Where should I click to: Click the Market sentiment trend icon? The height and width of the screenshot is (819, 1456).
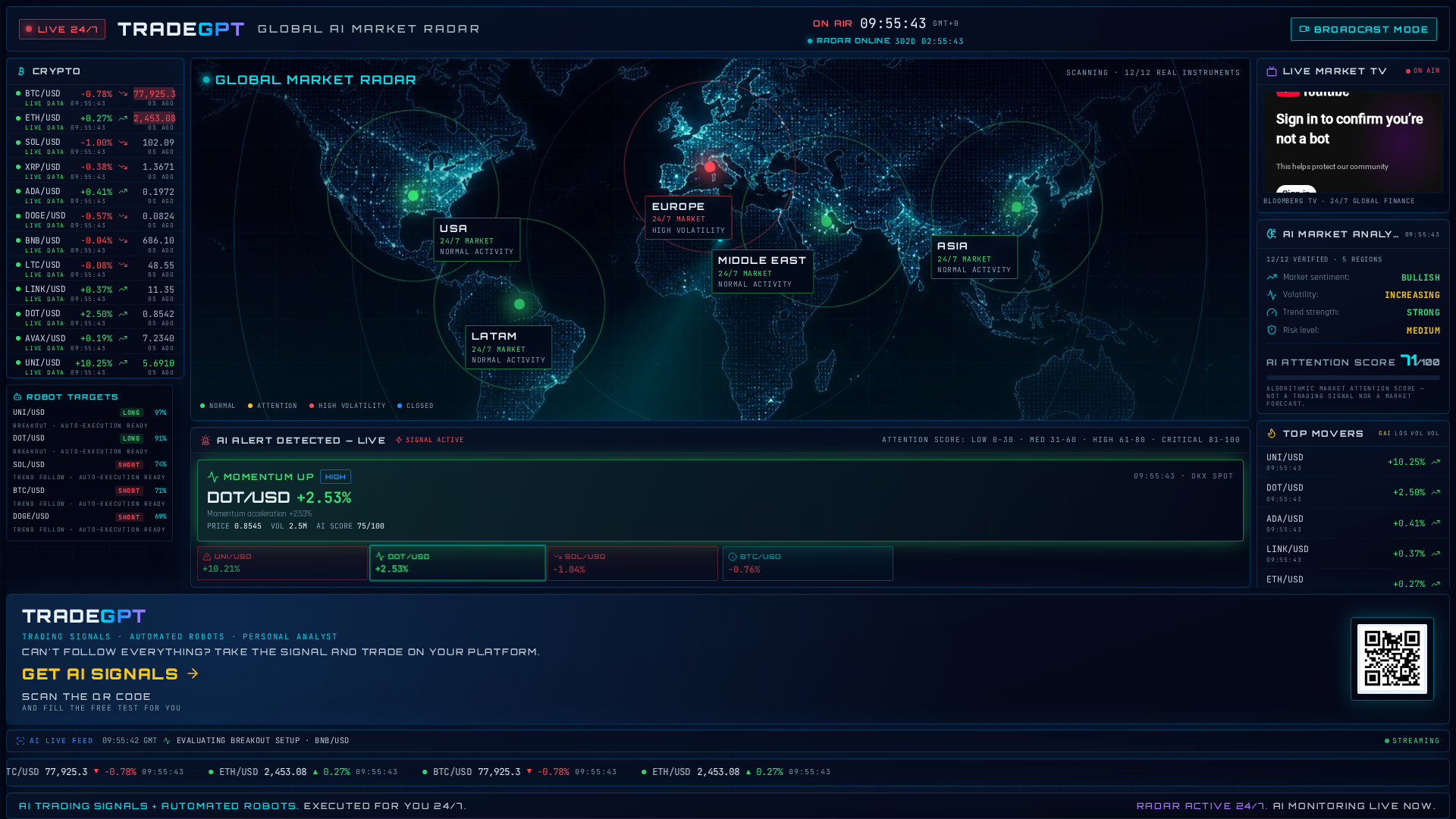pyautogui.click(x=1272, y=277)
